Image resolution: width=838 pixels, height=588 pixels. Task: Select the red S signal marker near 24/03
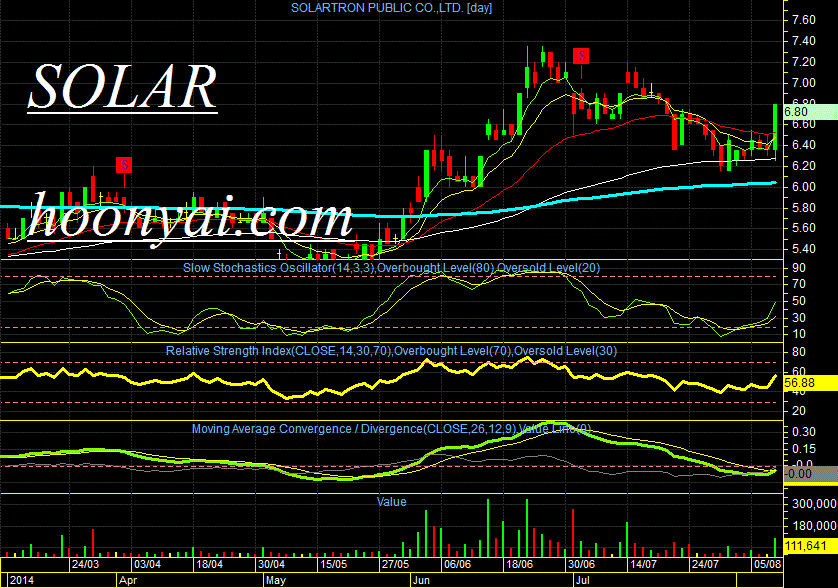tap(124, 165)
